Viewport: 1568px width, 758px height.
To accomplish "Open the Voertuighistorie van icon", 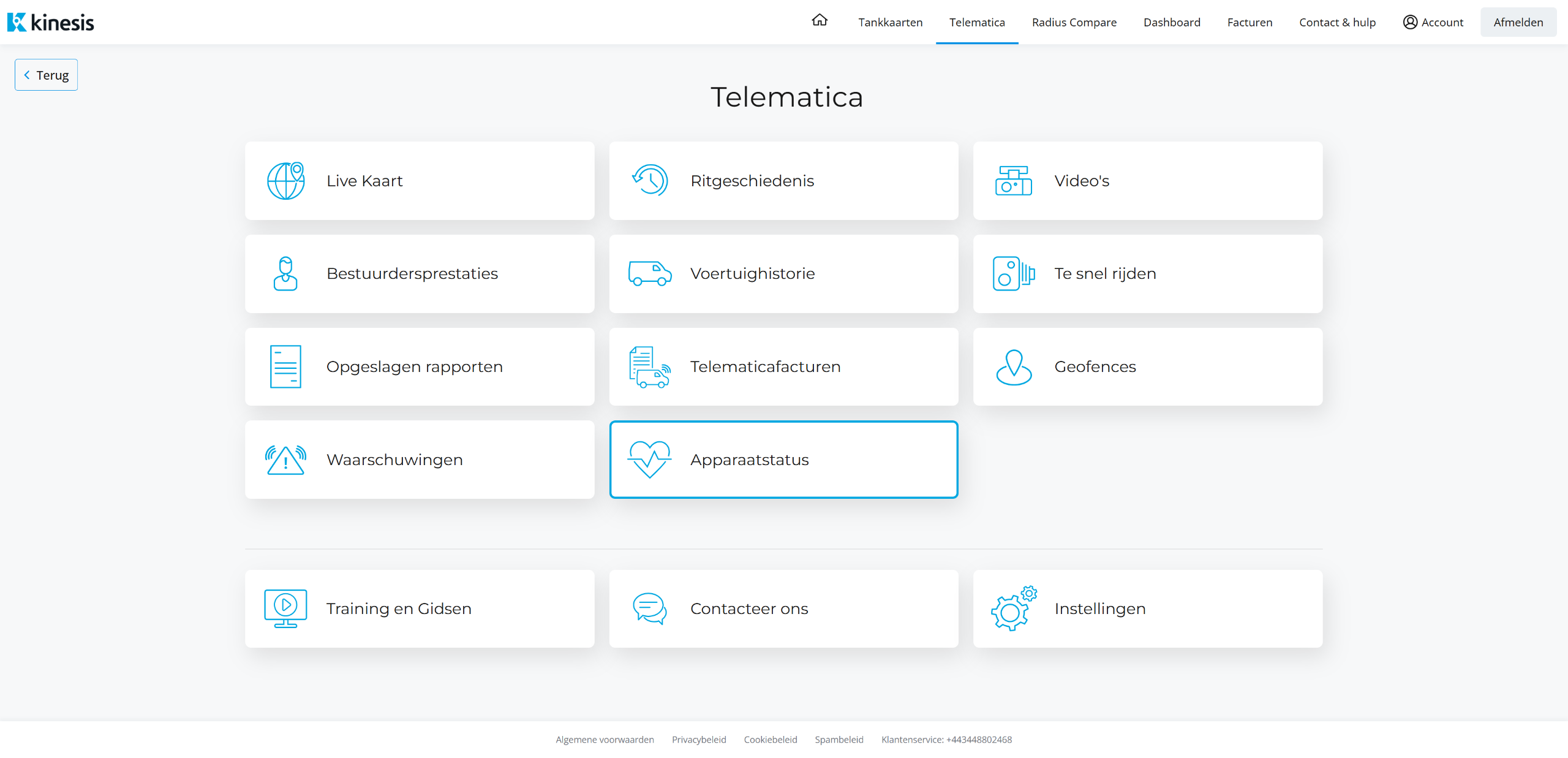I will pyautogui.click(x=650, y=273).
